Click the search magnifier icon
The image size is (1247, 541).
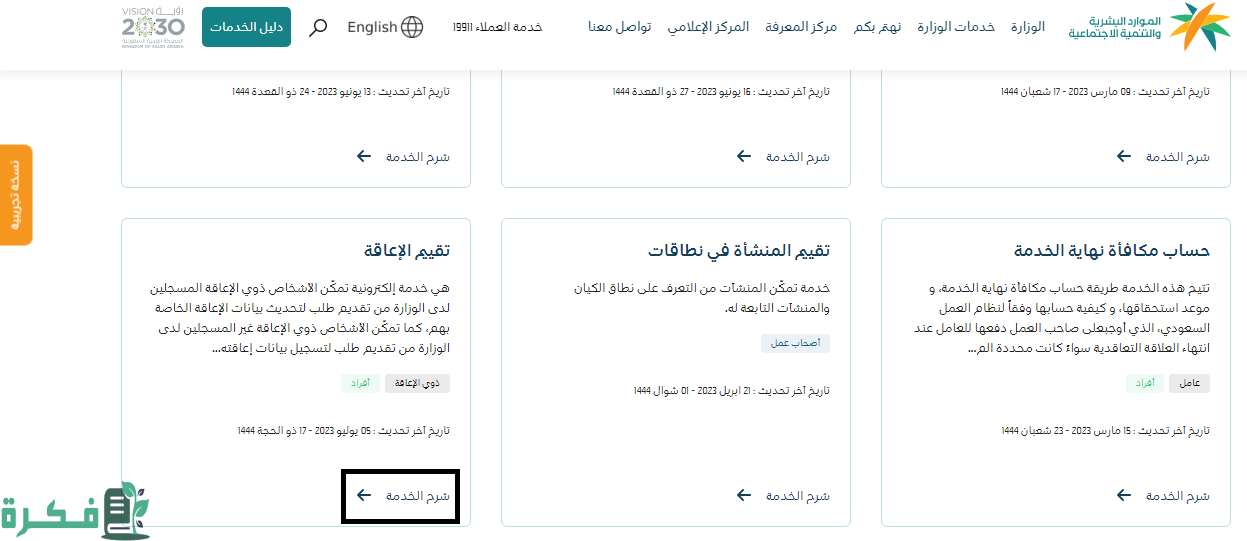click(x=318, y=27)
